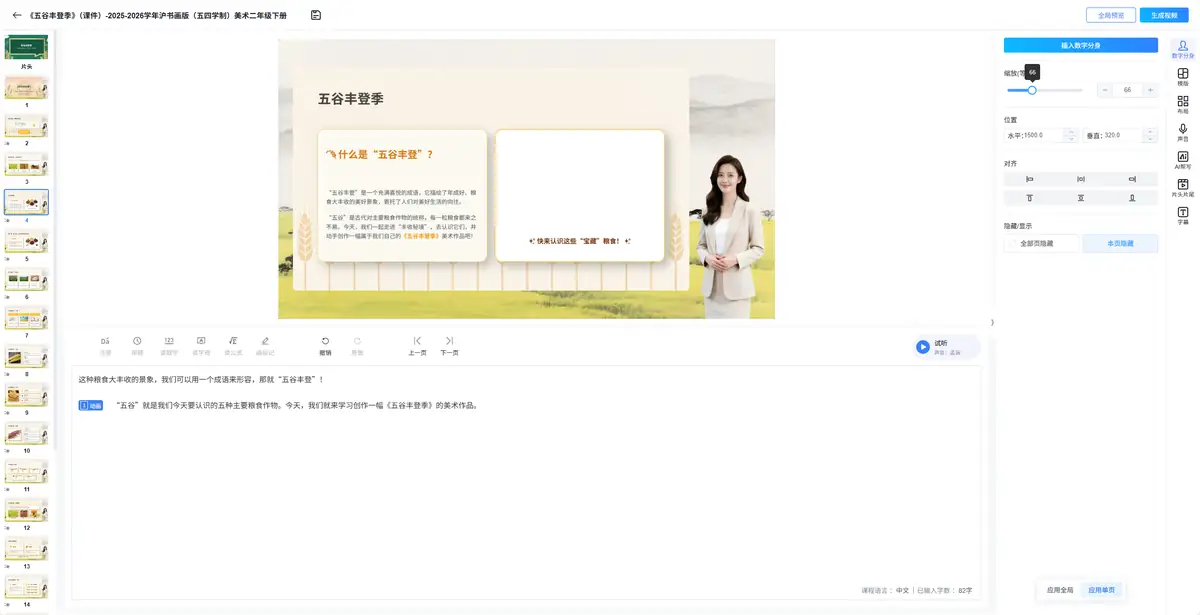Increment the 垂直 position value

(x=1151, y=131)
